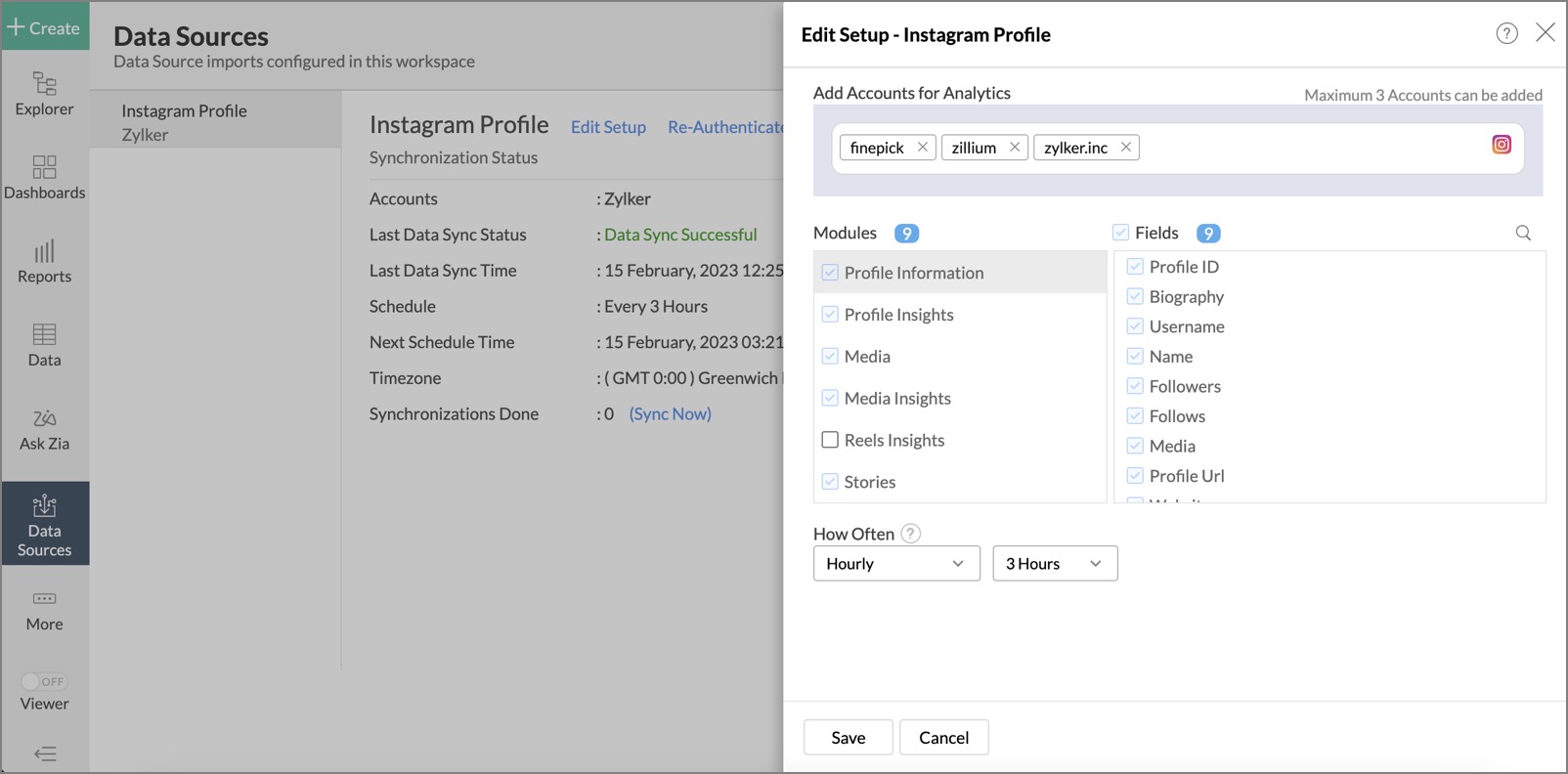Click the Re-Authenticate link

coord(725,127)
